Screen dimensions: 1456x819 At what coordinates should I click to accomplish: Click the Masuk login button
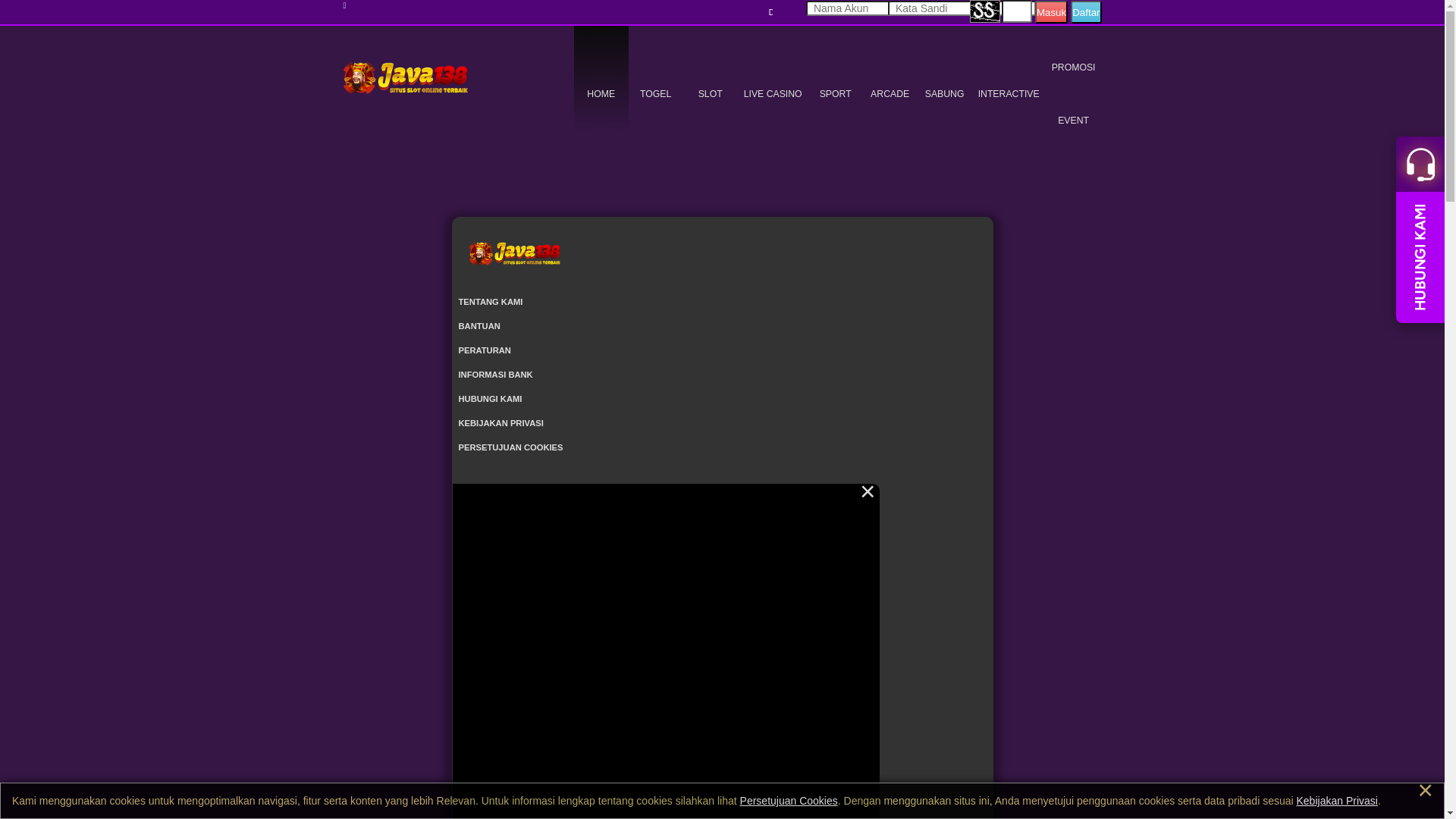point(1051,12)
